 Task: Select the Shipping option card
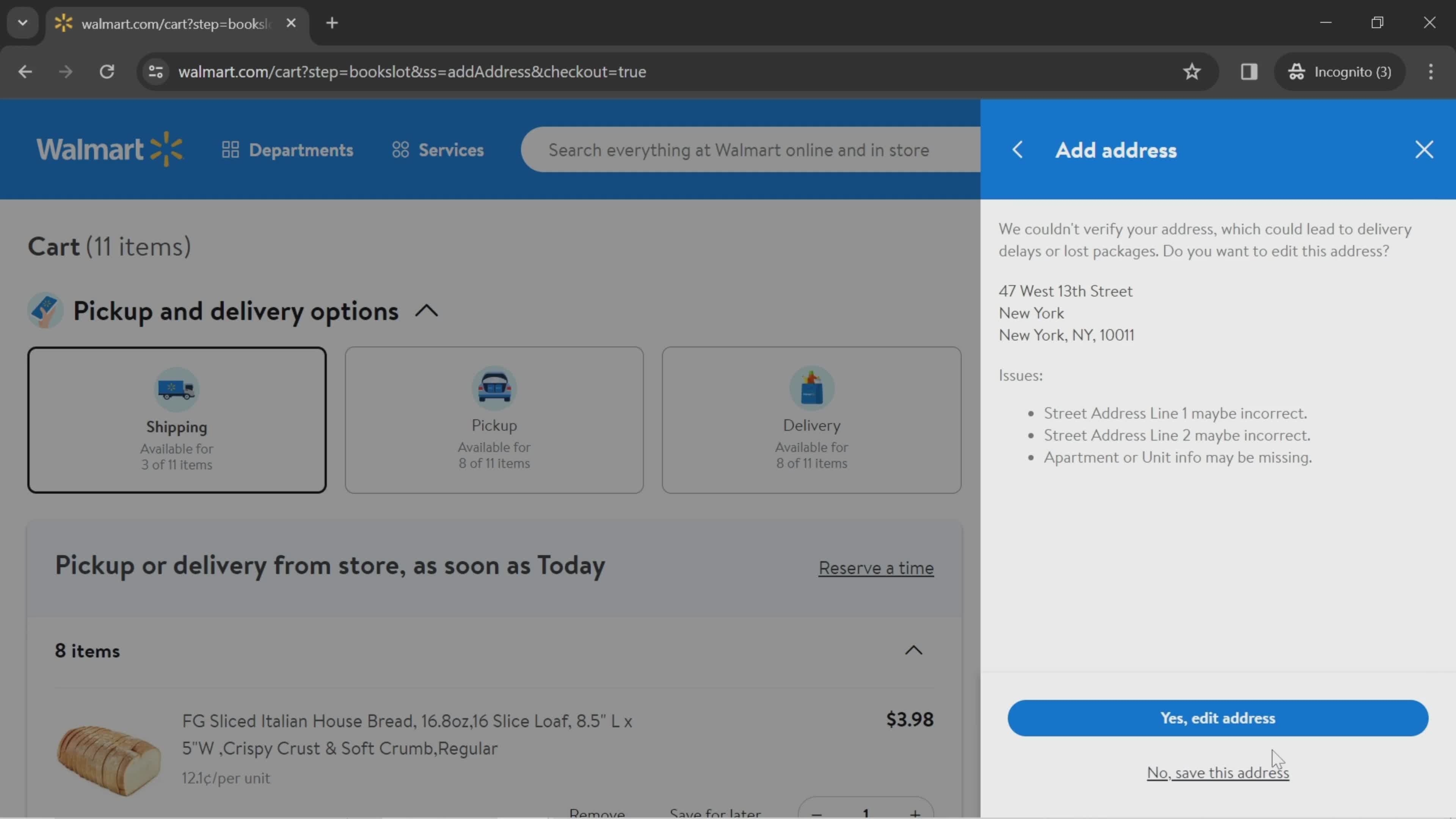tap(177, 420)
